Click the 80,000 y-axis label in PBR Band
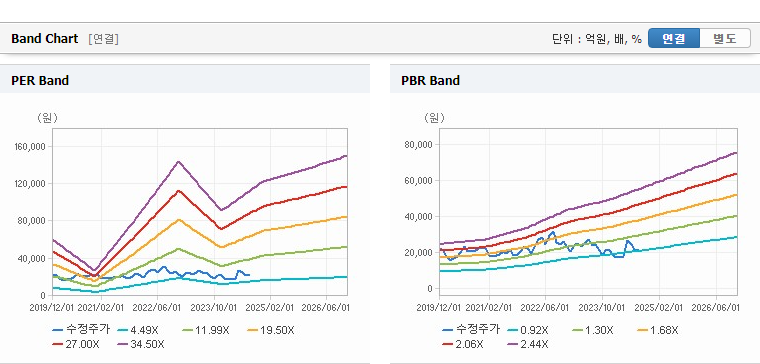Screen dimensions: 760x364 418,144
